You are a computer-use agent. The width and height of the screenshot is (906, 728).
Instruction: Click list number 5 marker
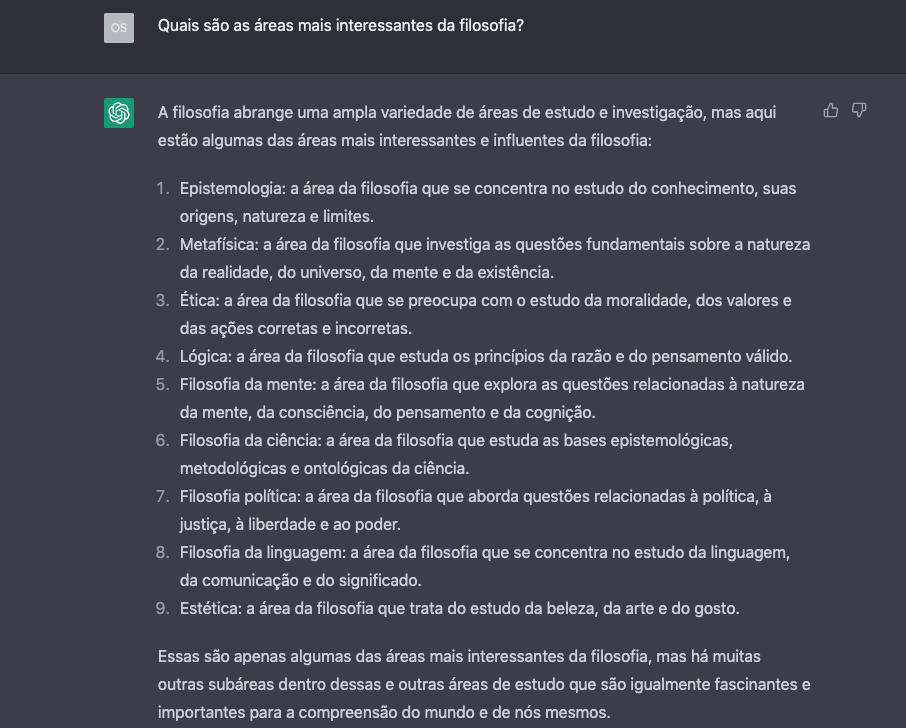point(162,384)
